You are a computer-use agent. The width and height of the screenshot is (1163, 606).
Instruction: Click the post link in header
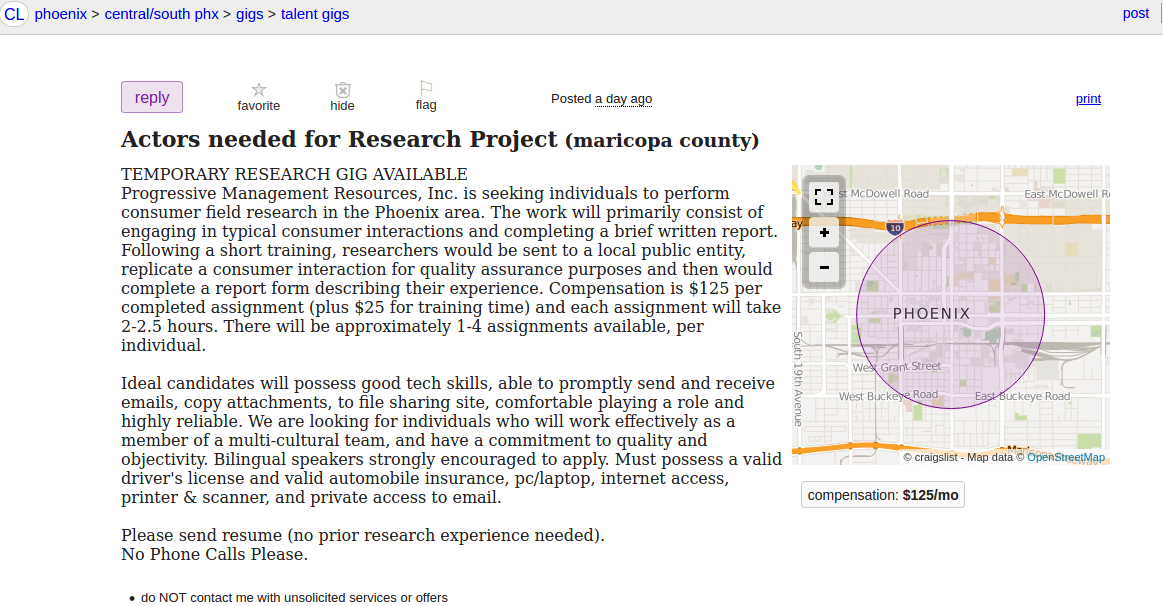coord(1136,13)
